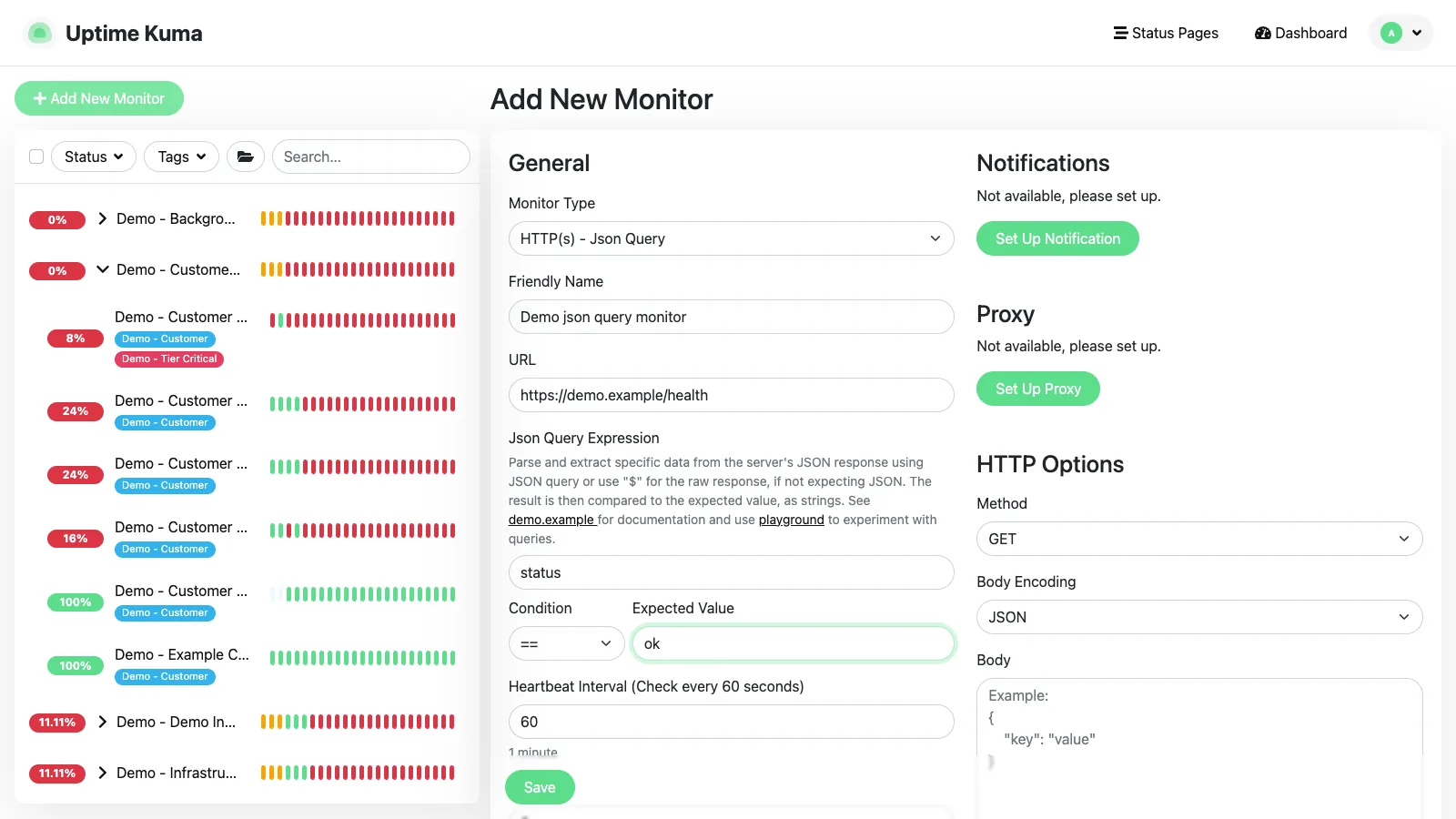Expand the Demo - Backgro... monitor group
The height and width of the screenshot is (819, 1456).
tap(102, 218)
